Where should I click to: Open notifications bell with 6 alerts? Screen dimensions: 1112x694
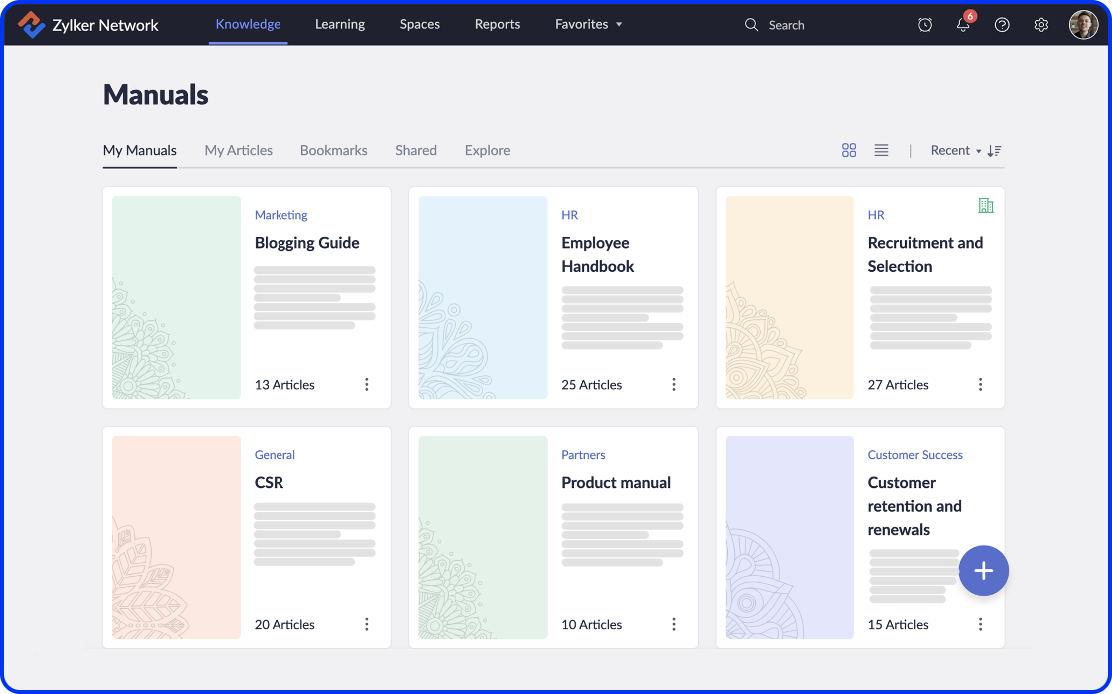pos(963,25)
